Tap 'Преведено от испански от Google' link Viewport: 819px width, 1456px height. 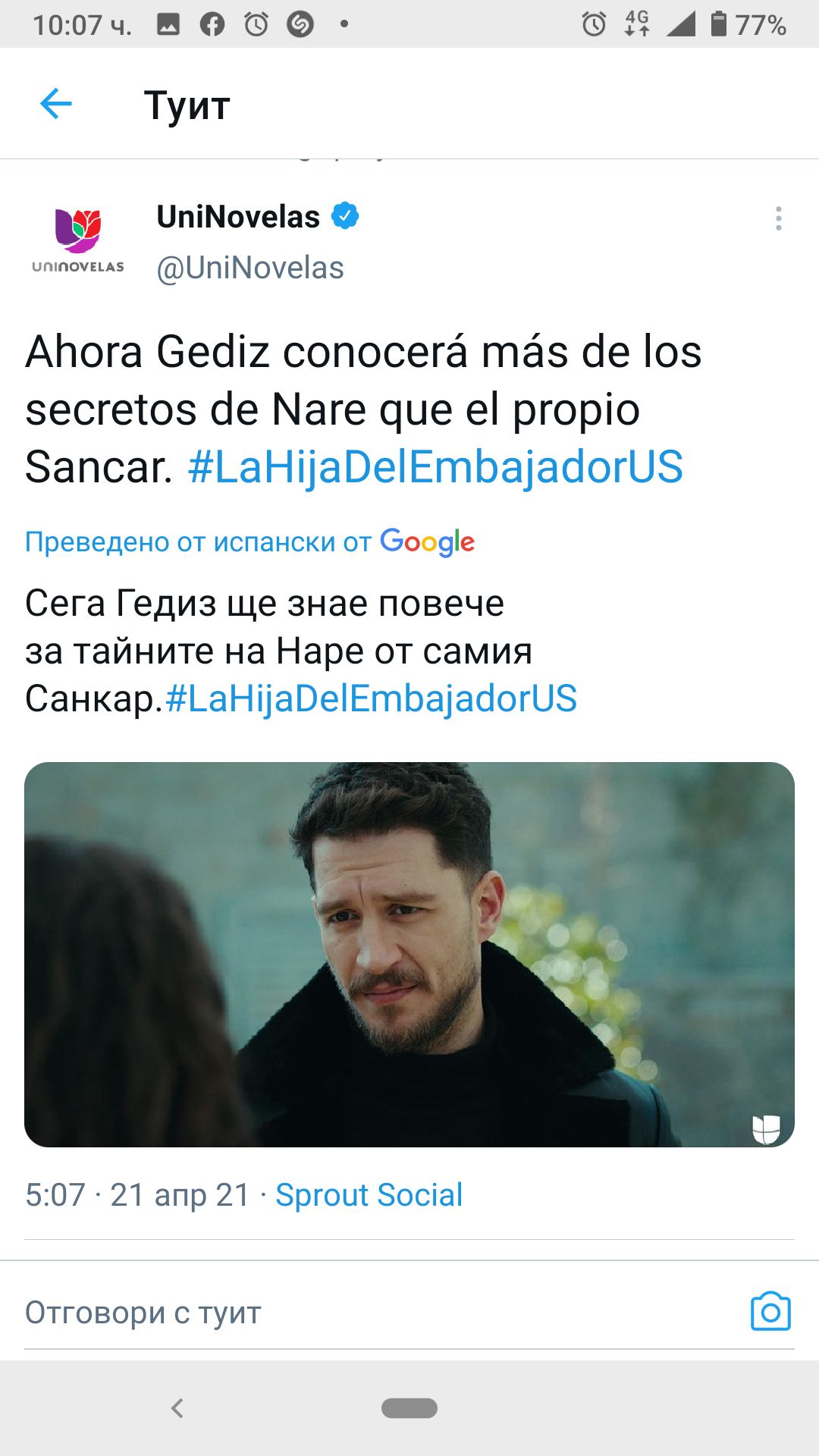click(249, 542)
